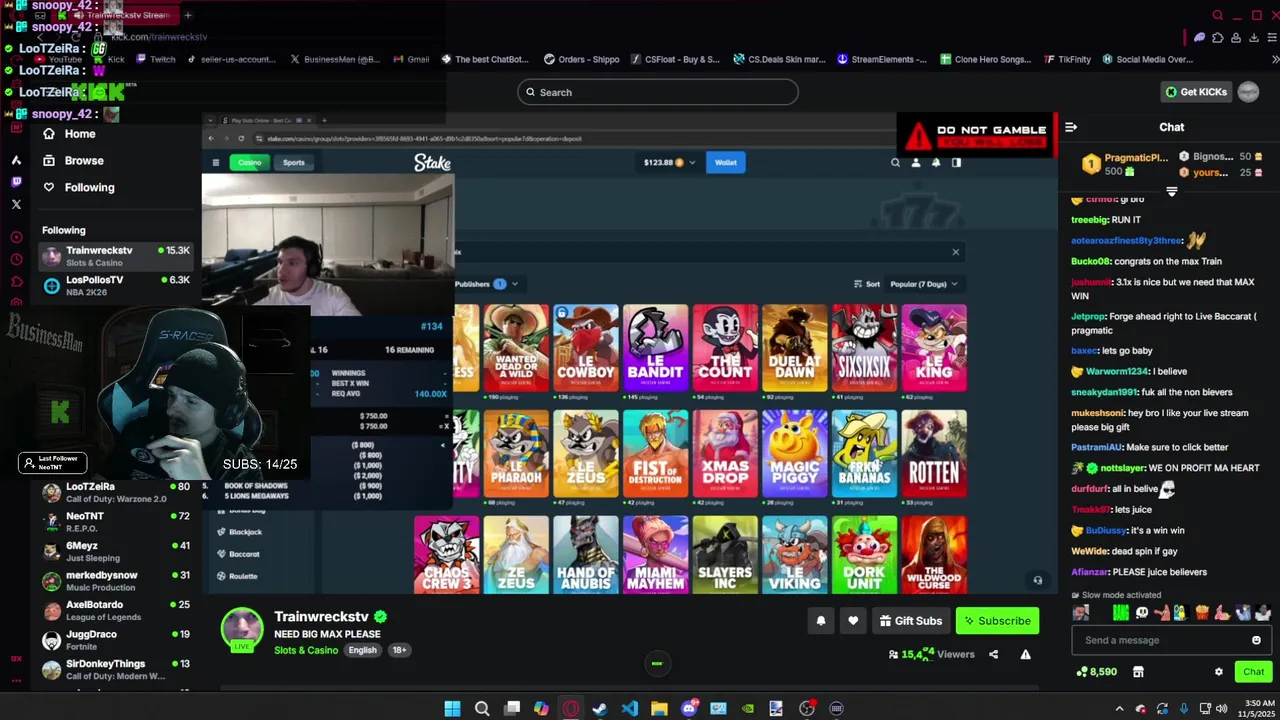Viewport: 1280px width, 720px height.
Task: Click the Gift Subs button
Action: tap(910, 621)
